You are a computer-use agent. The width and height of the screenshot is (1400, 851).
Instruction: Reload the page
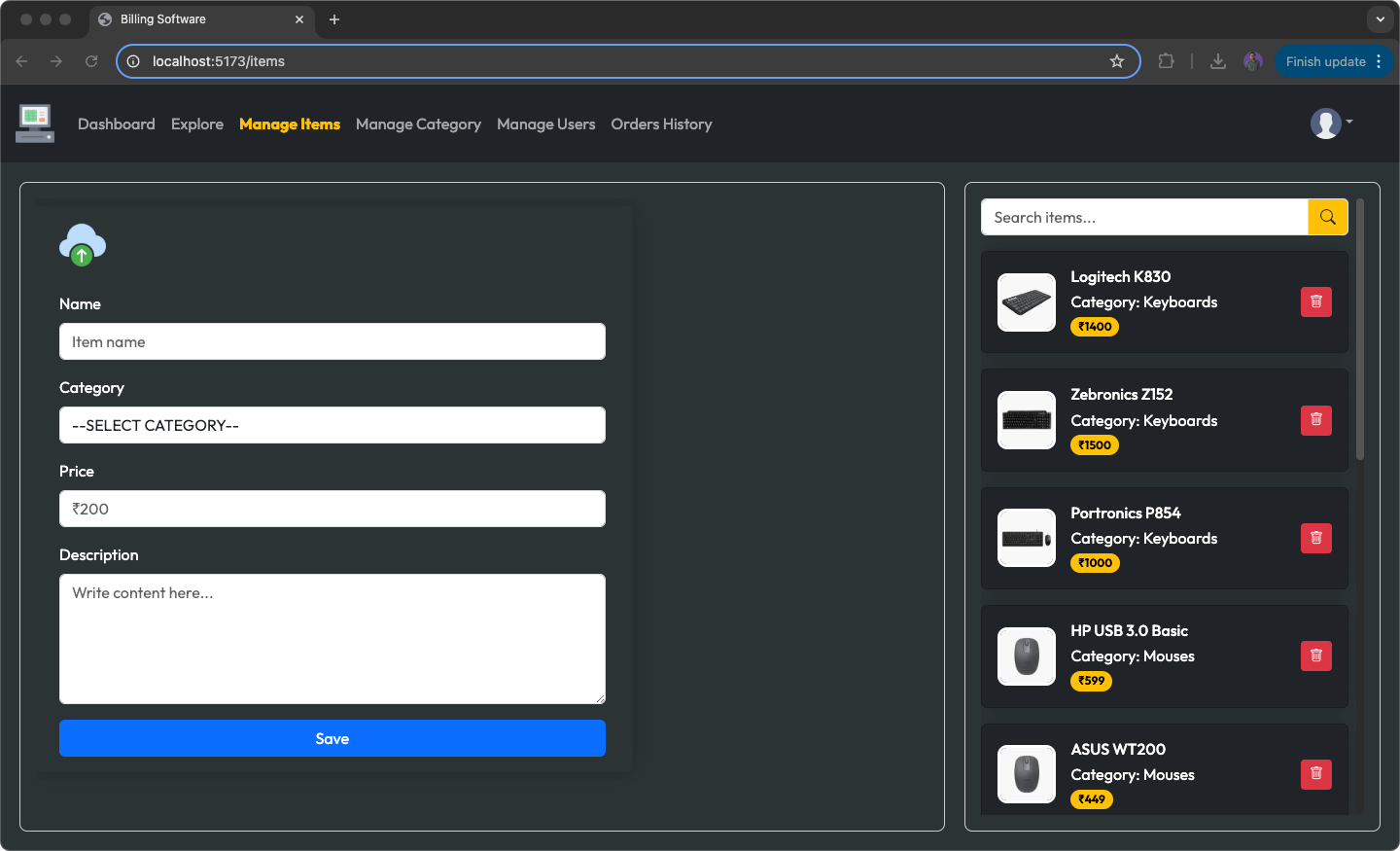91,61
